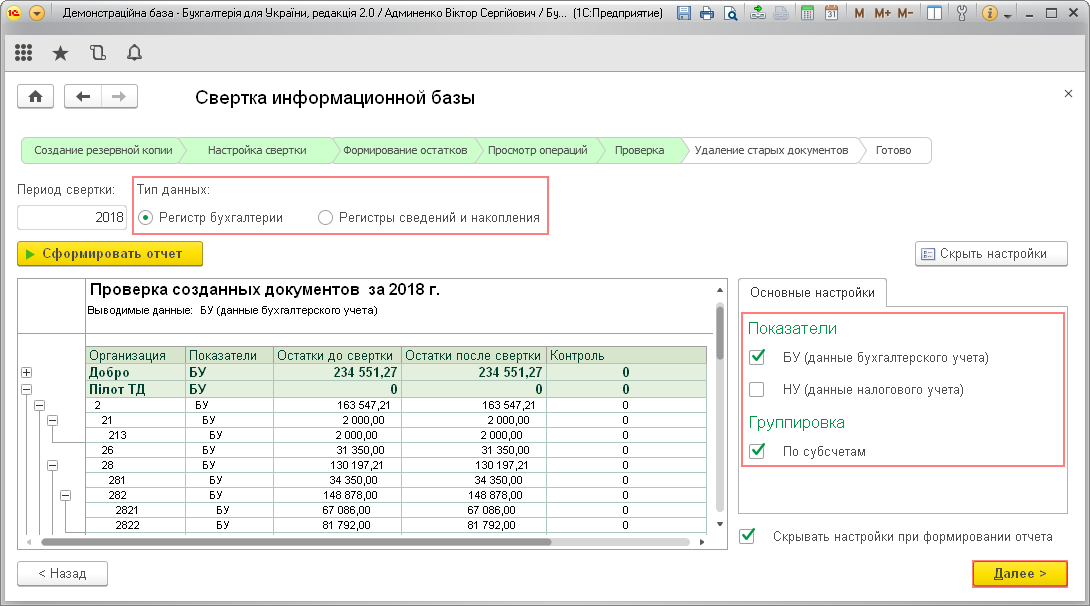This screenshot has width=1090, height=606.
Task: Switch to the 'Основные настройки' tab
Action: (x=812, y=292)
